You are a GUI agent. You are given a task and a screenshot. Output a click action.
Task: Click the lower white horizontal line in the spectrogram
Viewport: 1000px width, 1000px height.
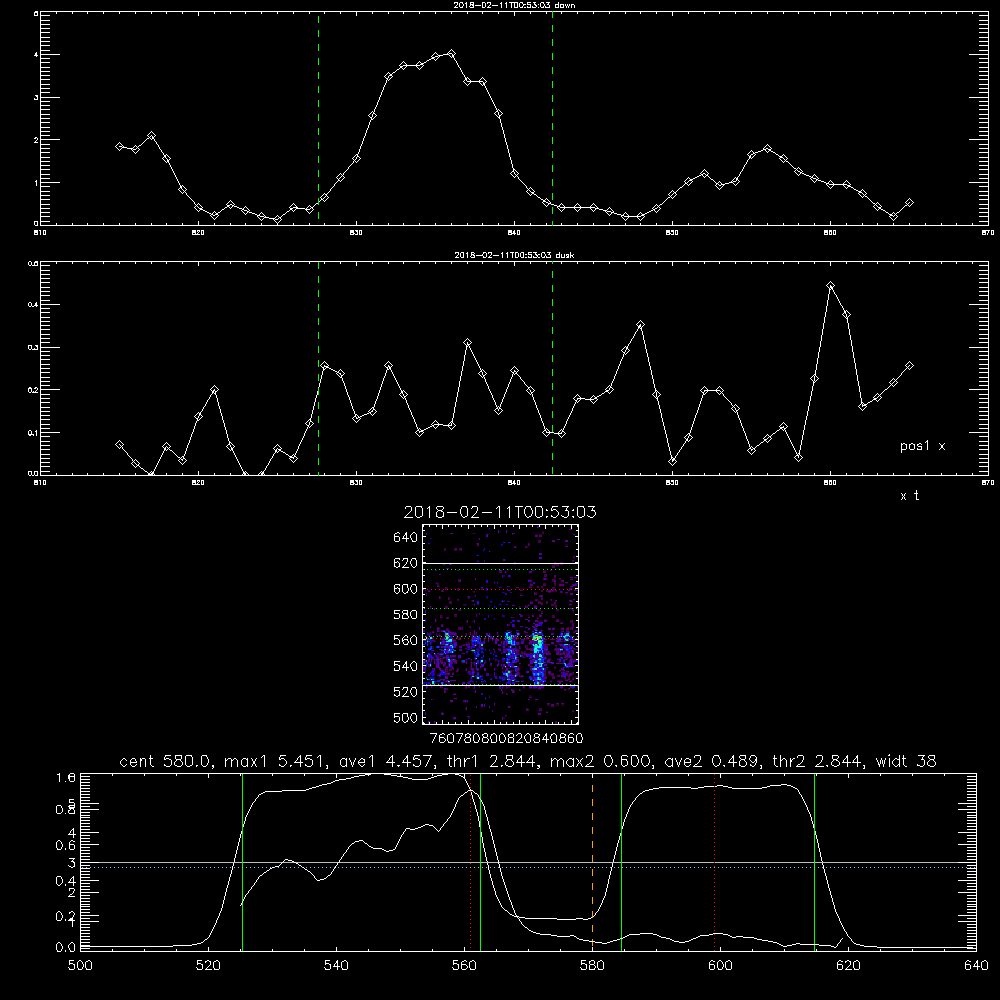pyautogui.click(x=501, y=686)
